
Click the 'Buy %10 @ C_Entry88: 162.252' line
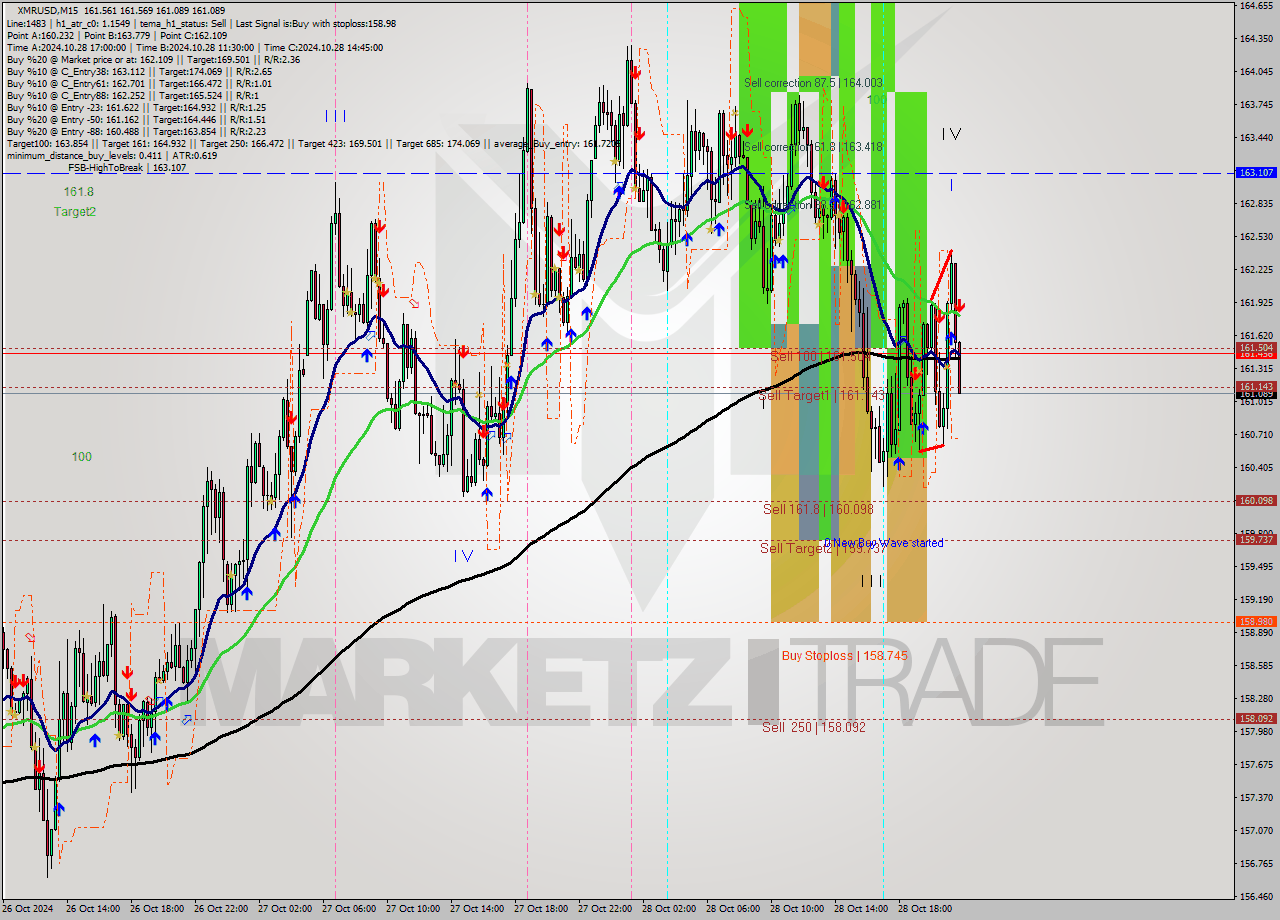(133, 95)
